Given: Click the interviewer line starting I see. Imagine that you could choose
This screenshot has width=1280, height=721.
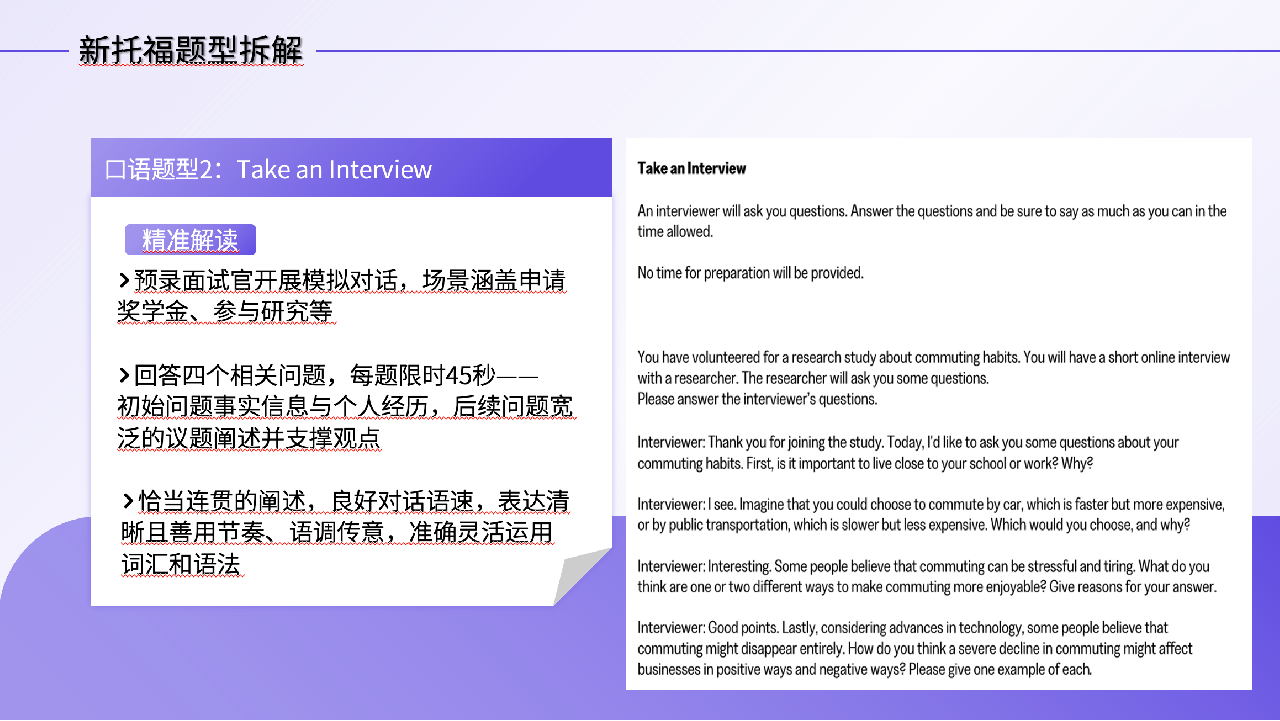Looking at the screenshot, I should point(931,514).
